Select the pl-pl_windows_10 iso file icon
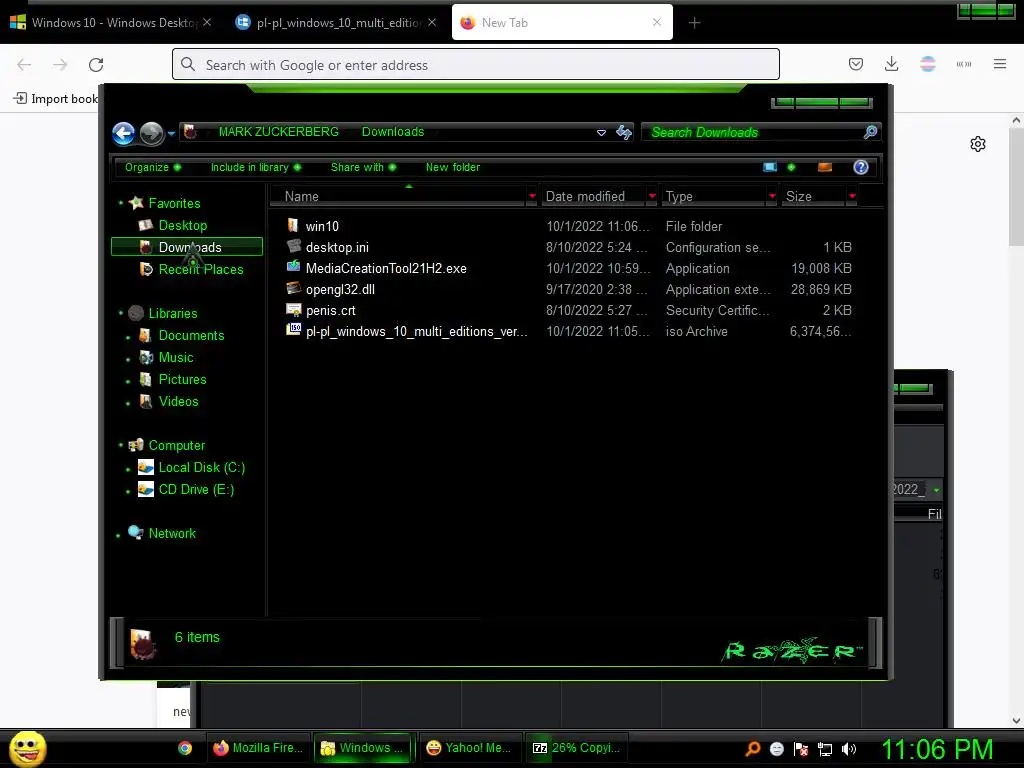1024x768 pixels. pos(294,330)
